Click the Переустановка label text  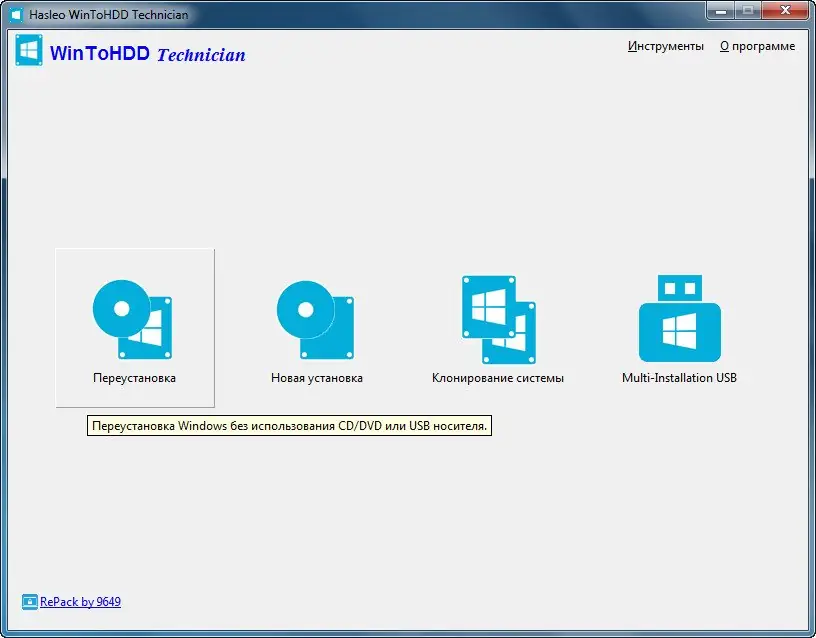(134, 378)
